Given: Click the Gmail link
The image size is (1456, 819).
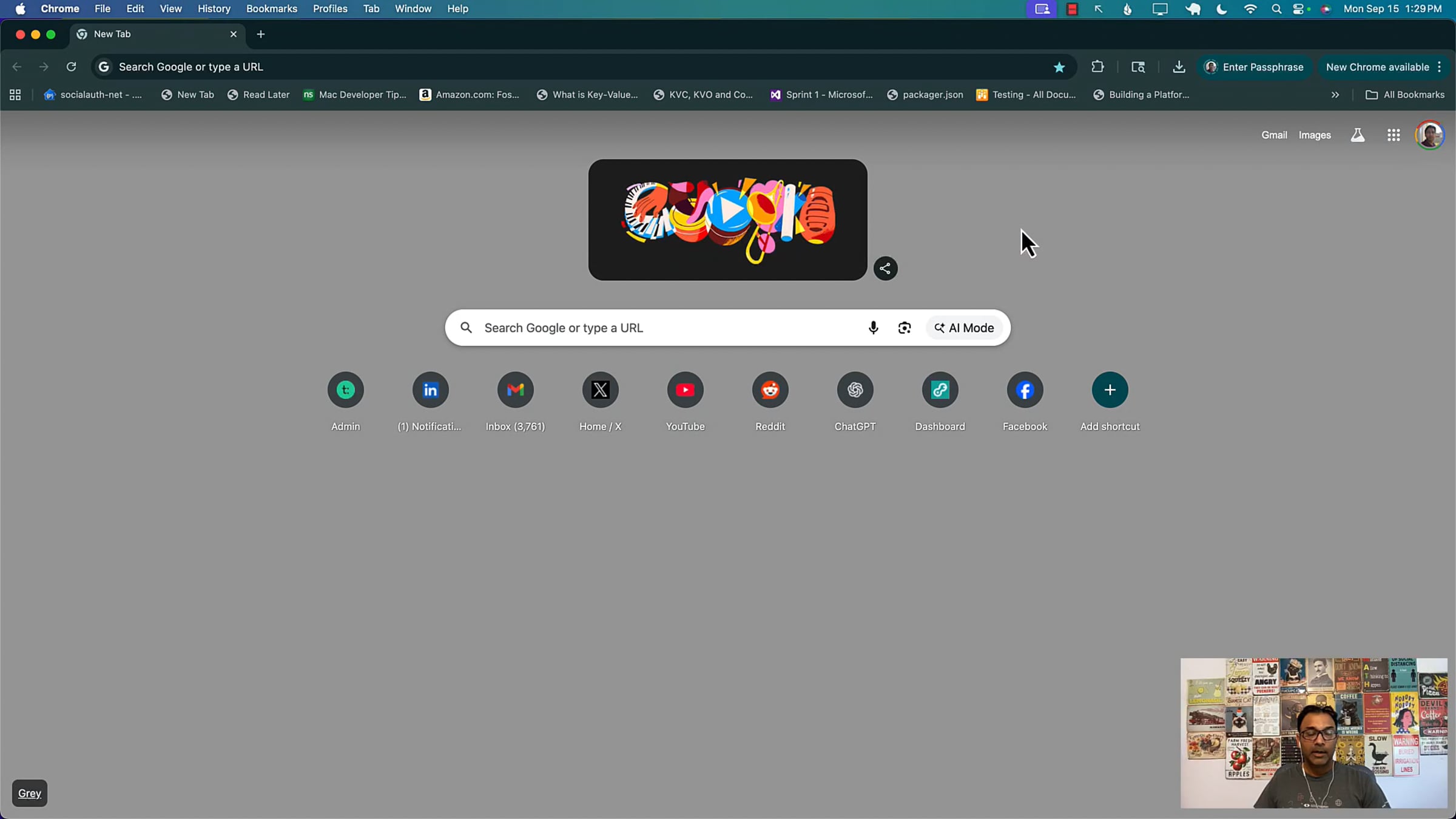Looking at the screenshot, I should tap(1274, 135).
